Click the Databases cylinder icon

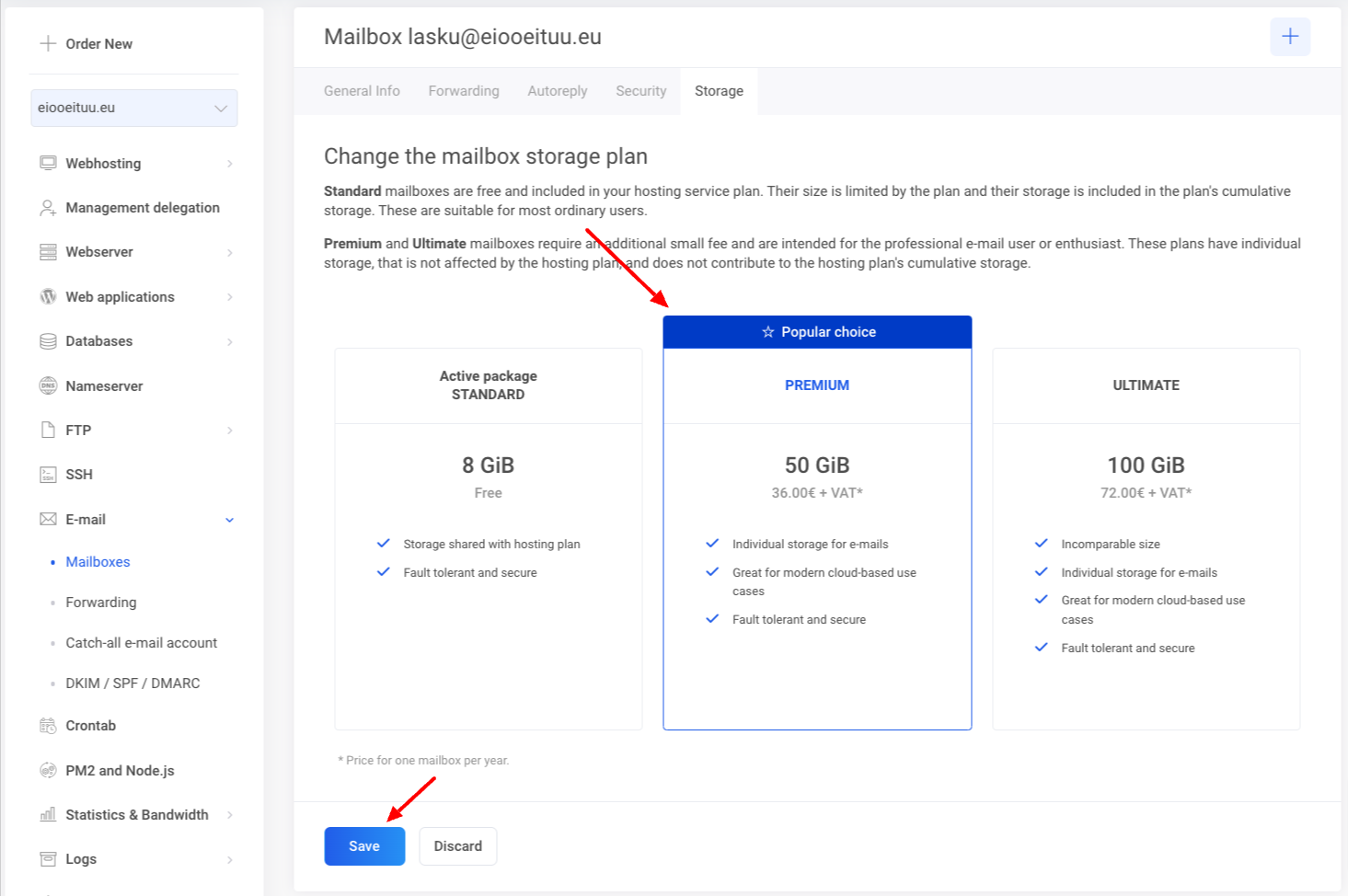[x=48, y=341]
